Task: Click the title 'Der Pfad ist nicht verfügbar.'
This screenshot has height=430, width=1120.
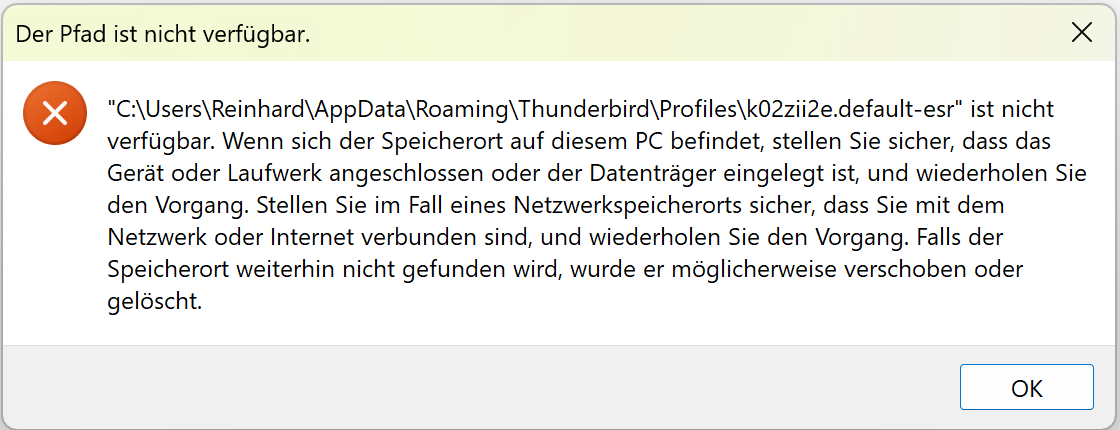Action: tap(164, 35)
